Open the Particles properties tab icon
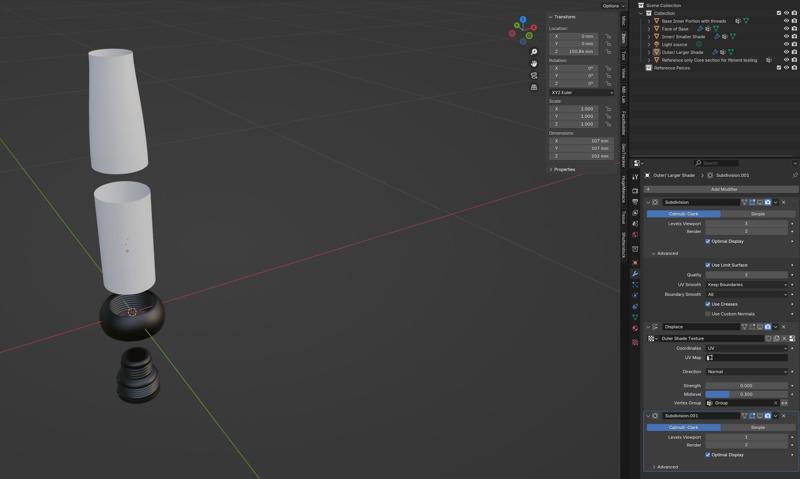 [635, 285]
